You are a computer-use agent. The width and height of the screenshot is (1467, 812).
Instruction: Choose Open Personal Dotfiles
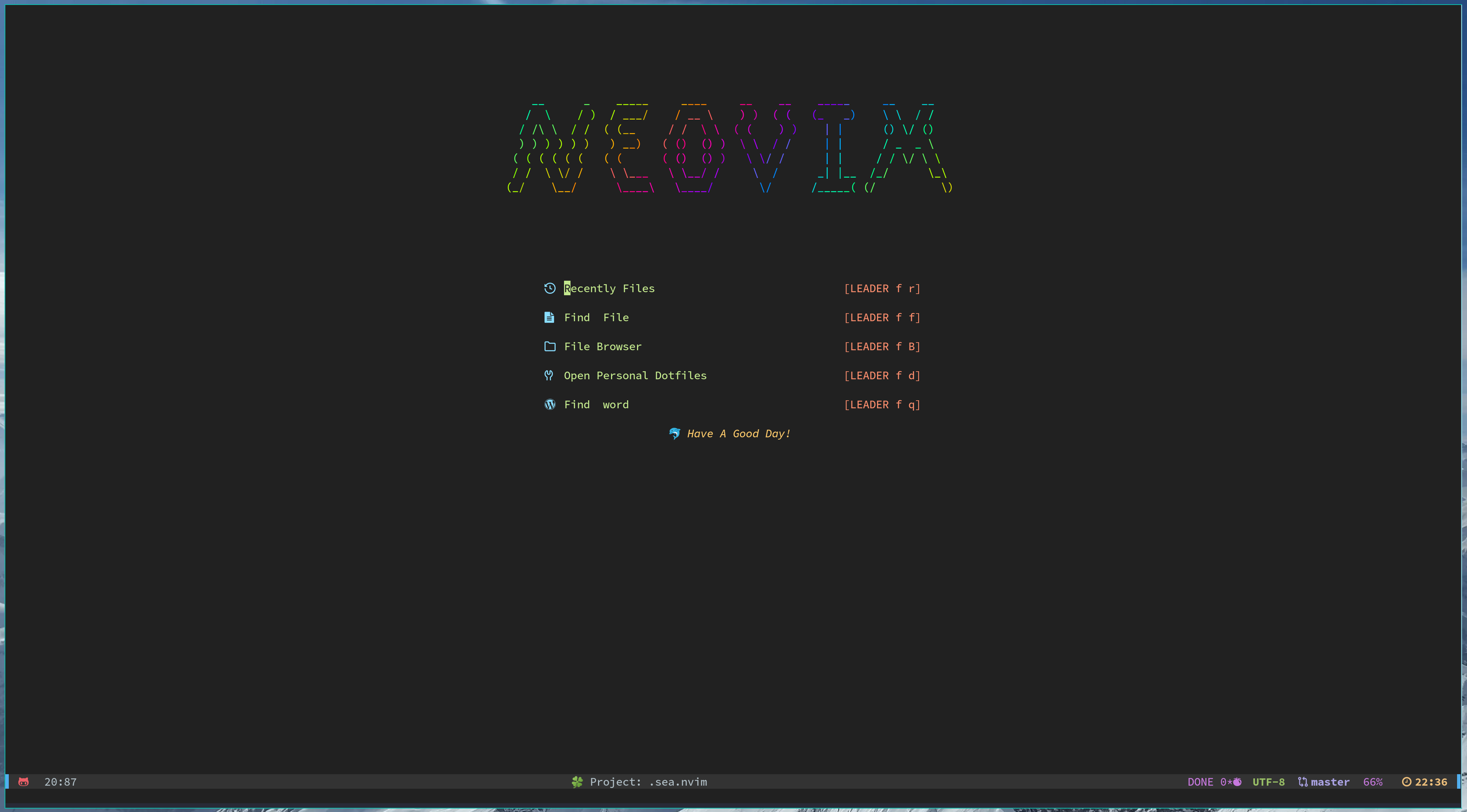(x=635, y=375)
